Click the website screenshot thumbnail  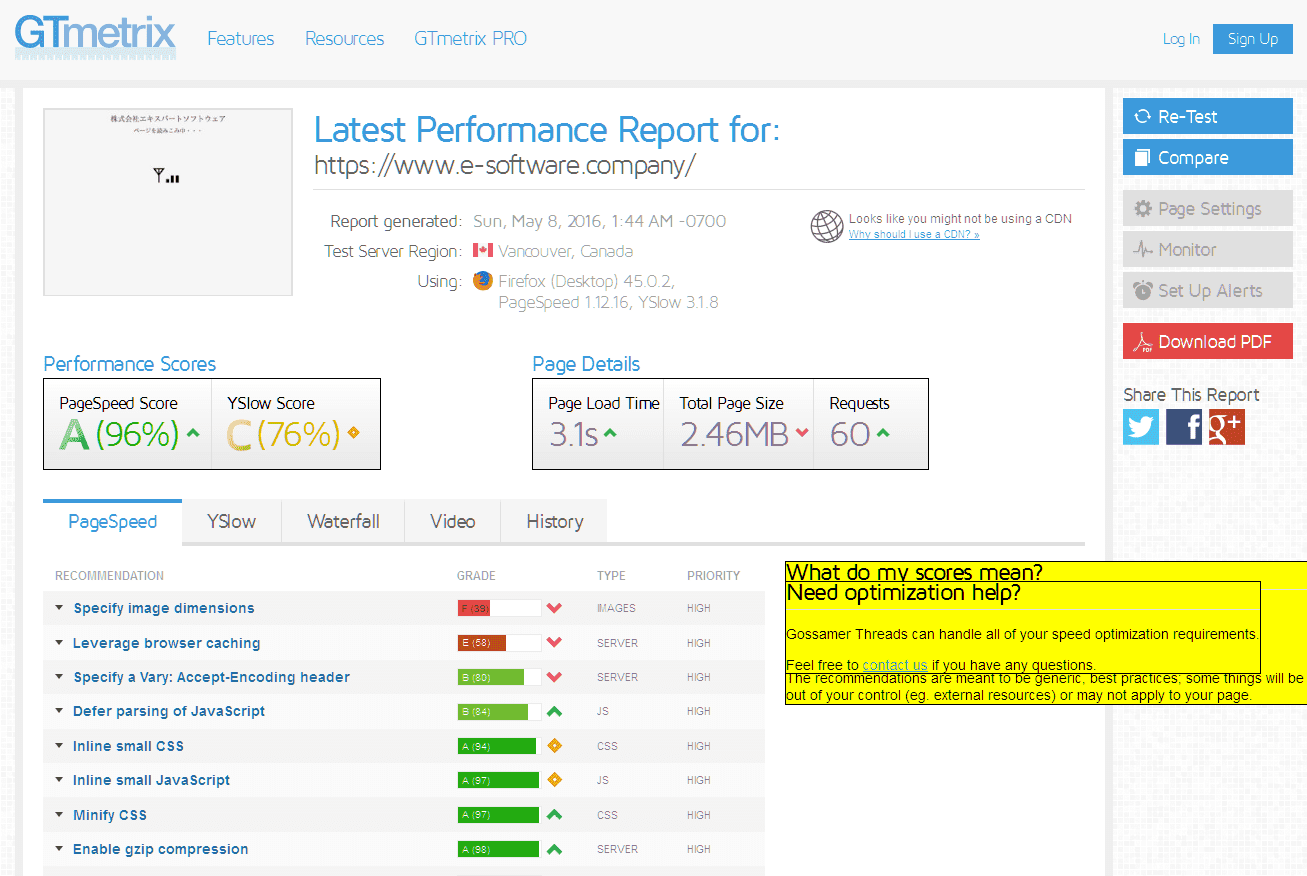coord(168,202)
